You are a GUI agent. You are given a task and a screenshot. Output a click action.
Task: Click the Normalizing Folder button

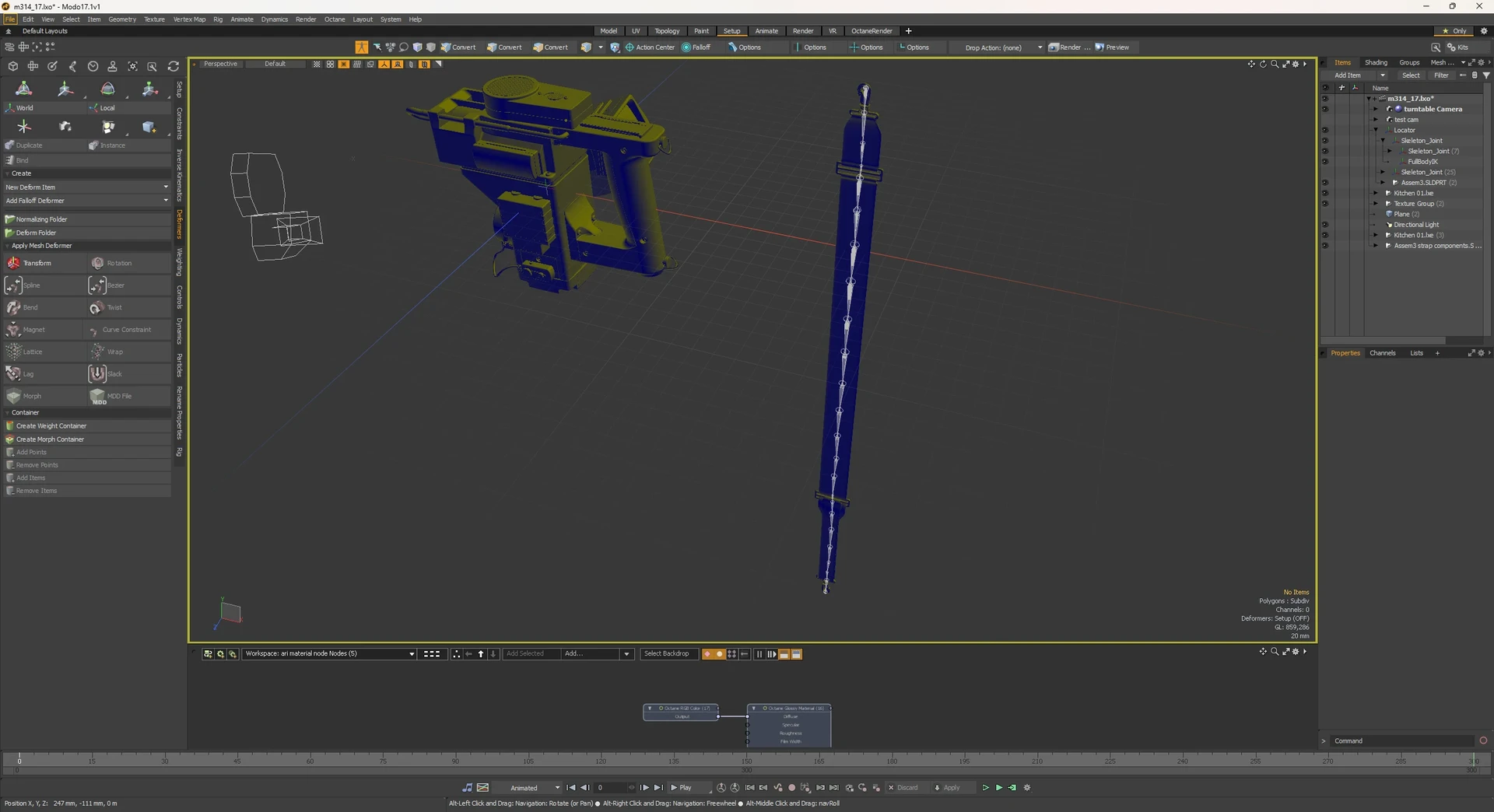tap(87, 219)
